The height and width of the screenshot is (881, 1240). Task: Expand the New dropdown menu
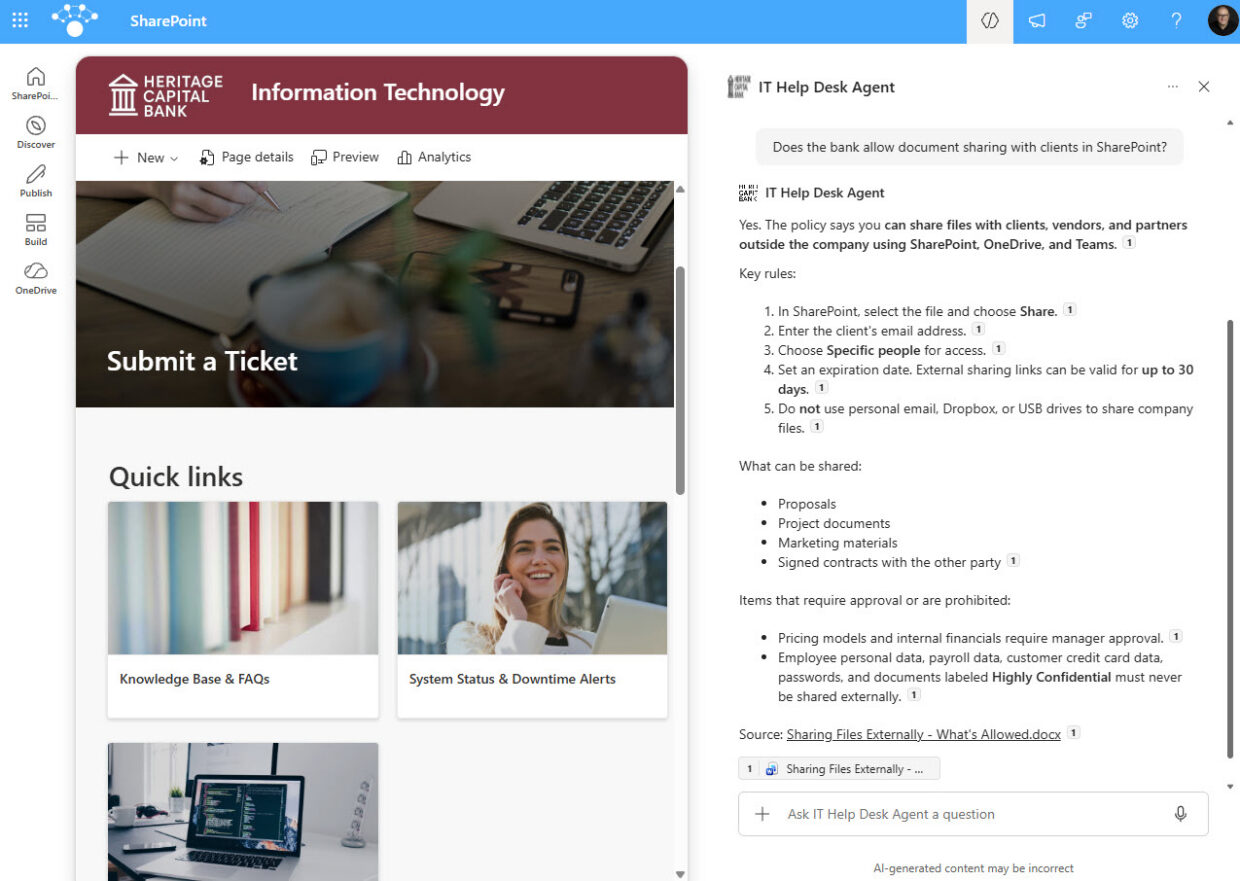click(x=146, y=158)
